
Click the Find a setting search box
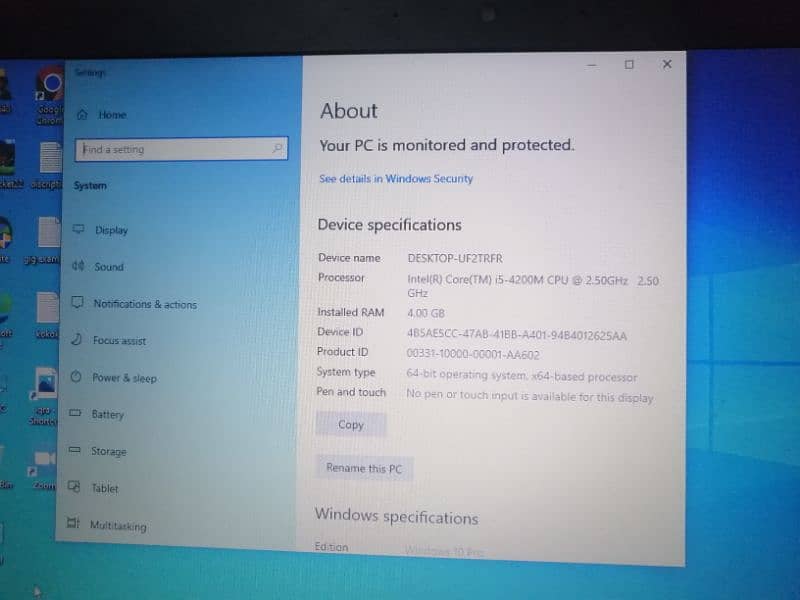[181, 149]
